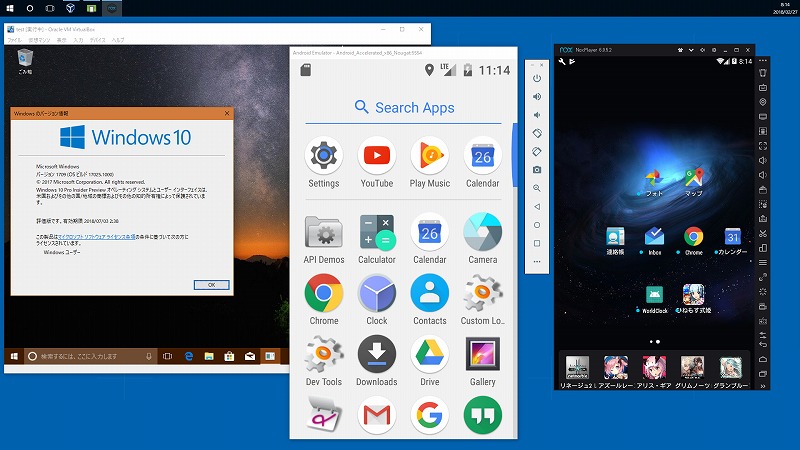800x450 pixels.
Task: Launch YouTube in the Android emulator
Action: click(377, 156)
